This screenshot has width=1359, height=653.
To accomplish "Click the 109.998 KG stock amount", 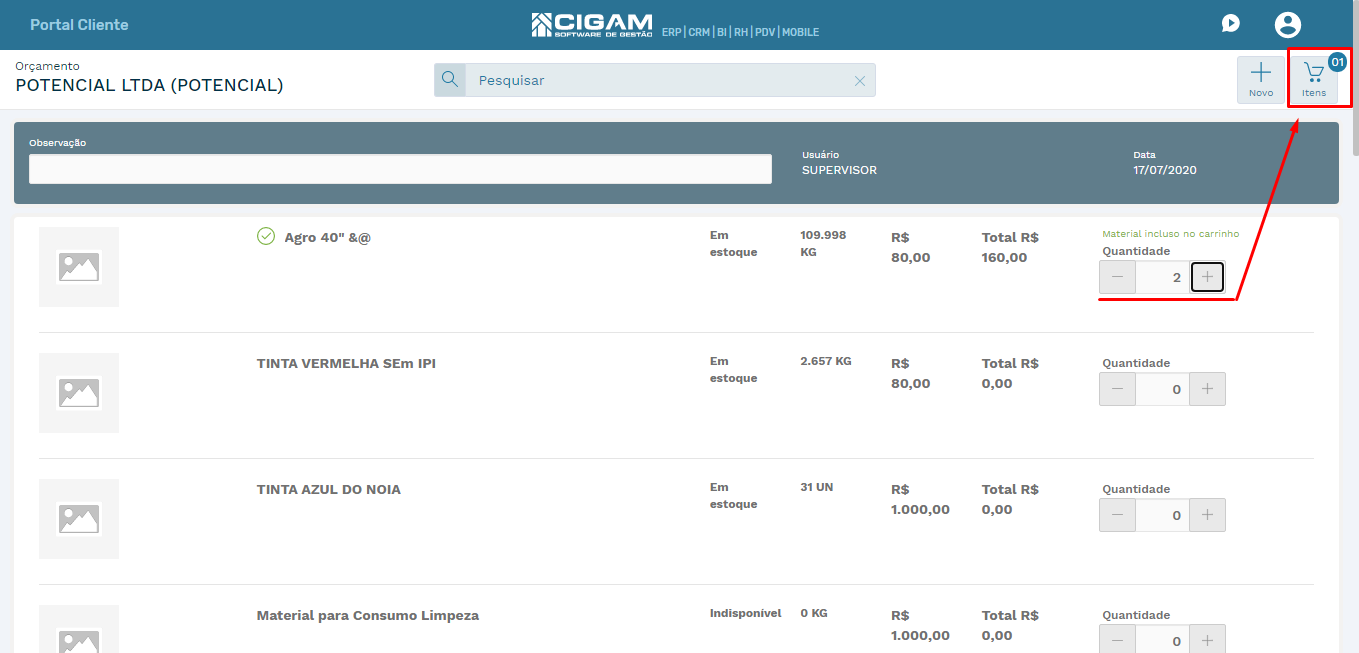I will click(823, 243).
